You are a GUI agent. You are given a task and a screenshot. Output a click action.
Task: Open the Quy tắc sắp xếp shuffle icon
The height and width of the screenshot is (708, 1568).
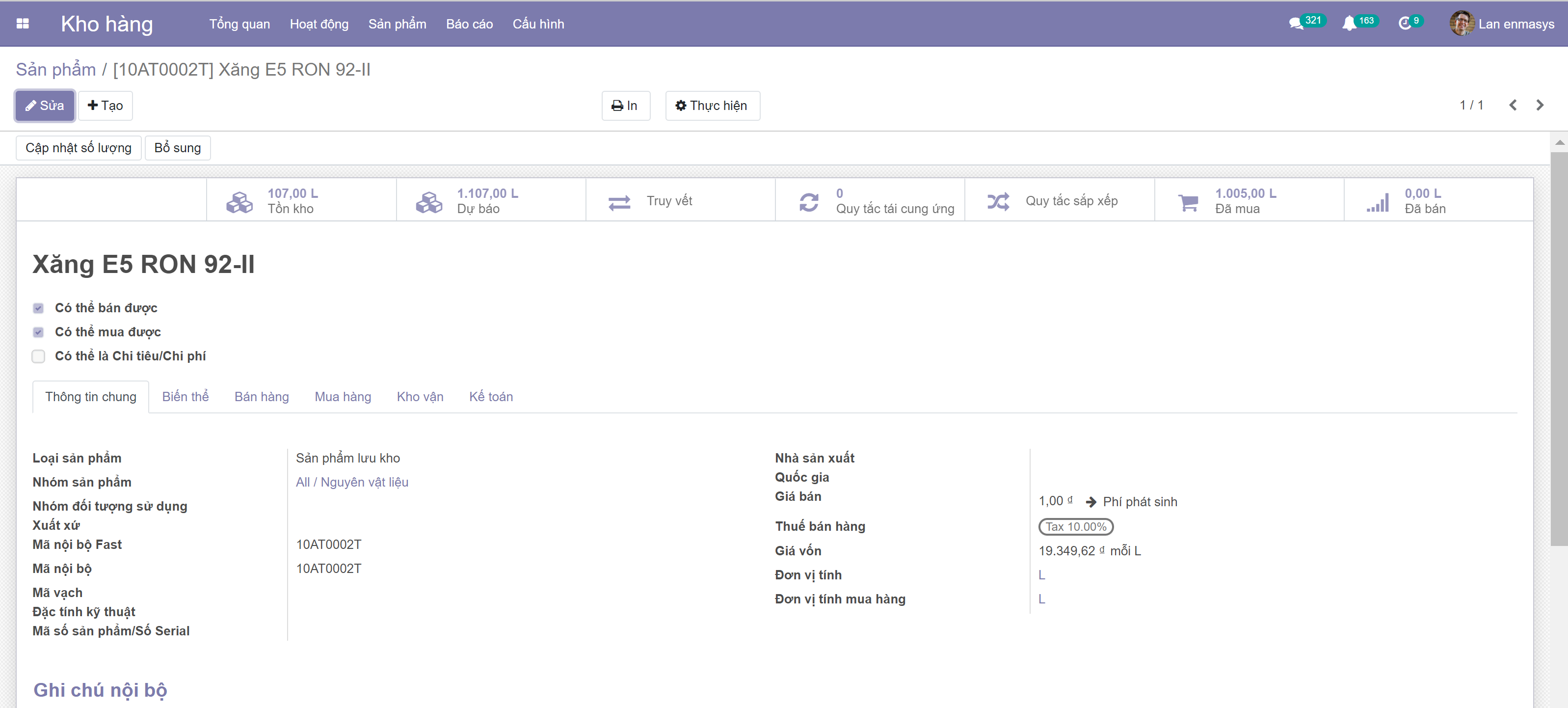pyautogui.click(x=998, y=201)
